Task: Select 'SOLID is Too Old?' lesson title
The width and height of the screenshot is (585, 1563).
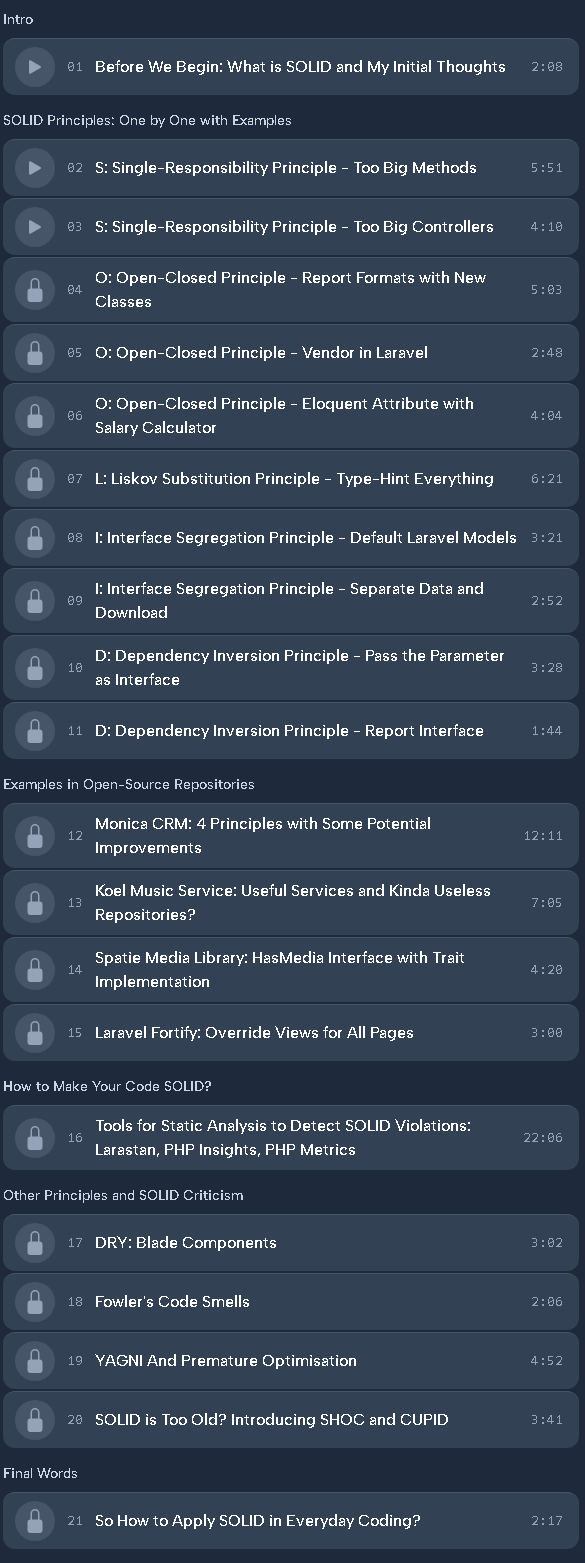Action: pyautogui.click(x=272, y=1420)
